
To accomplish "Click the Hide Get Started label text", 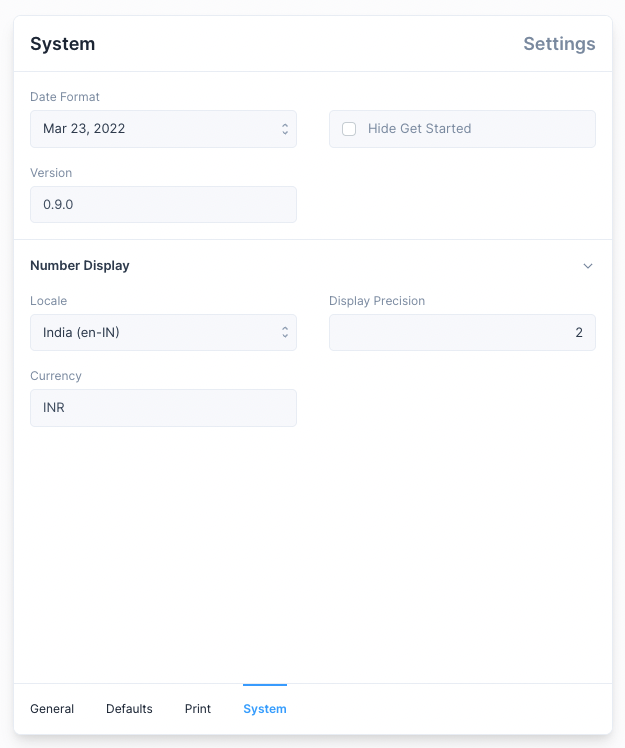I will (419, 129).
